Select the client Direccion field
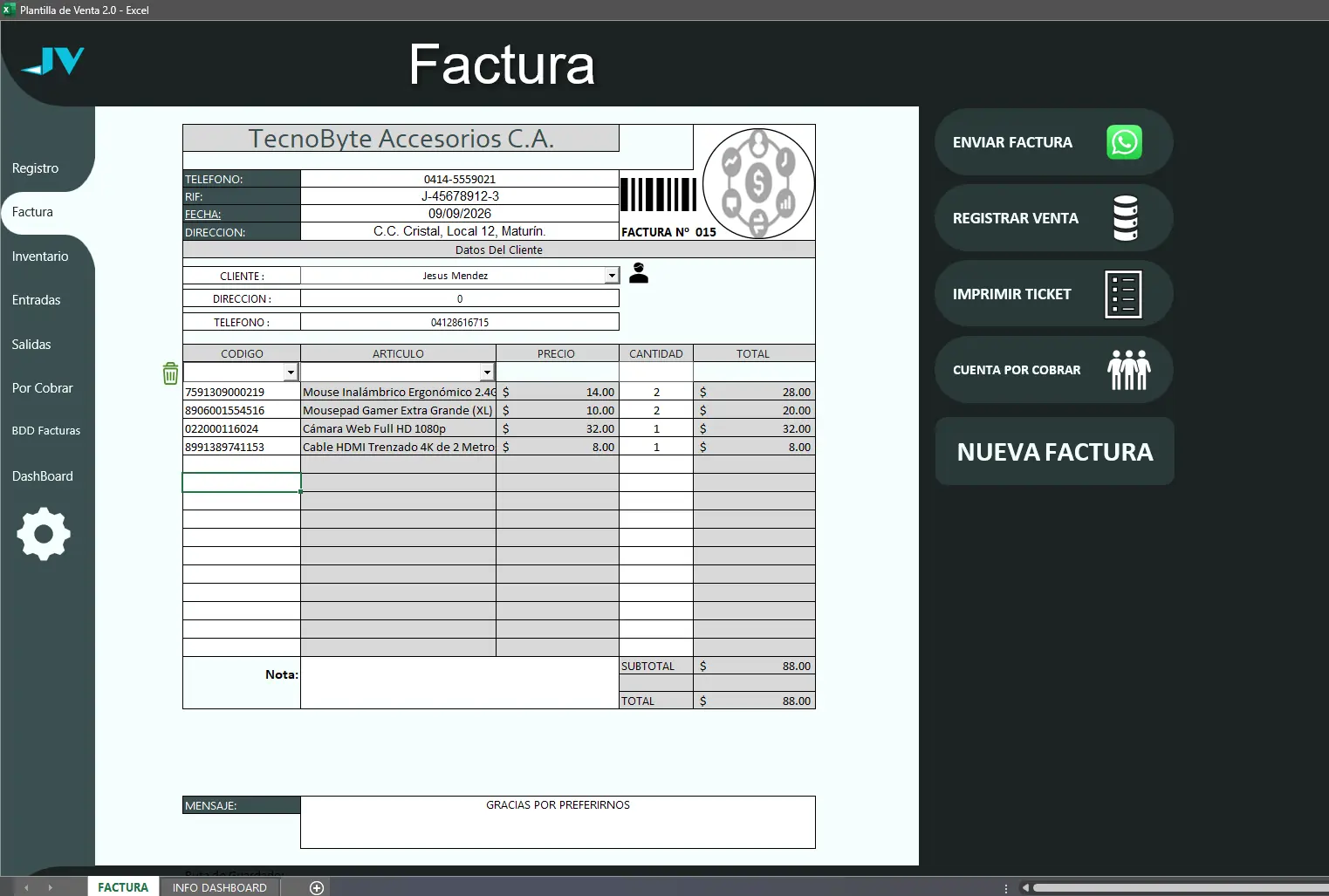This screenshot has width=1329, height=896. (x=460, y=298)
